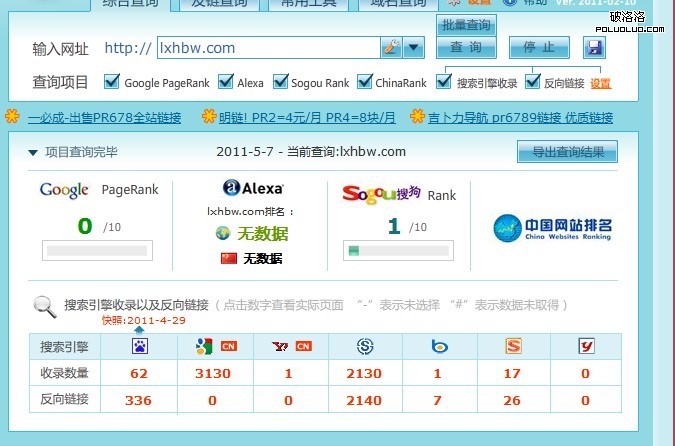Open the 设置 link beside 反向链接
The height and width of the screenshot is (446, 675).
tap(600, 84)
